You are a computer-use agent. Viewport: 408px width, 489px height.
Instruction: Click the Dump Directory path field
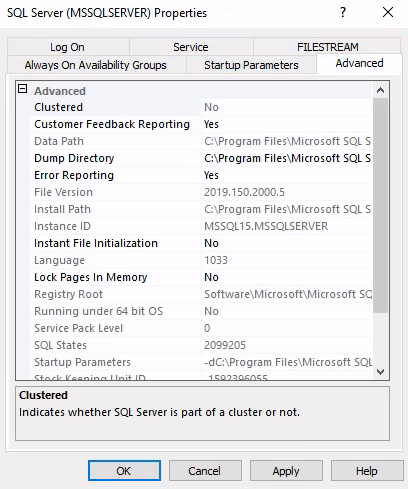click(x=286, y=158)
